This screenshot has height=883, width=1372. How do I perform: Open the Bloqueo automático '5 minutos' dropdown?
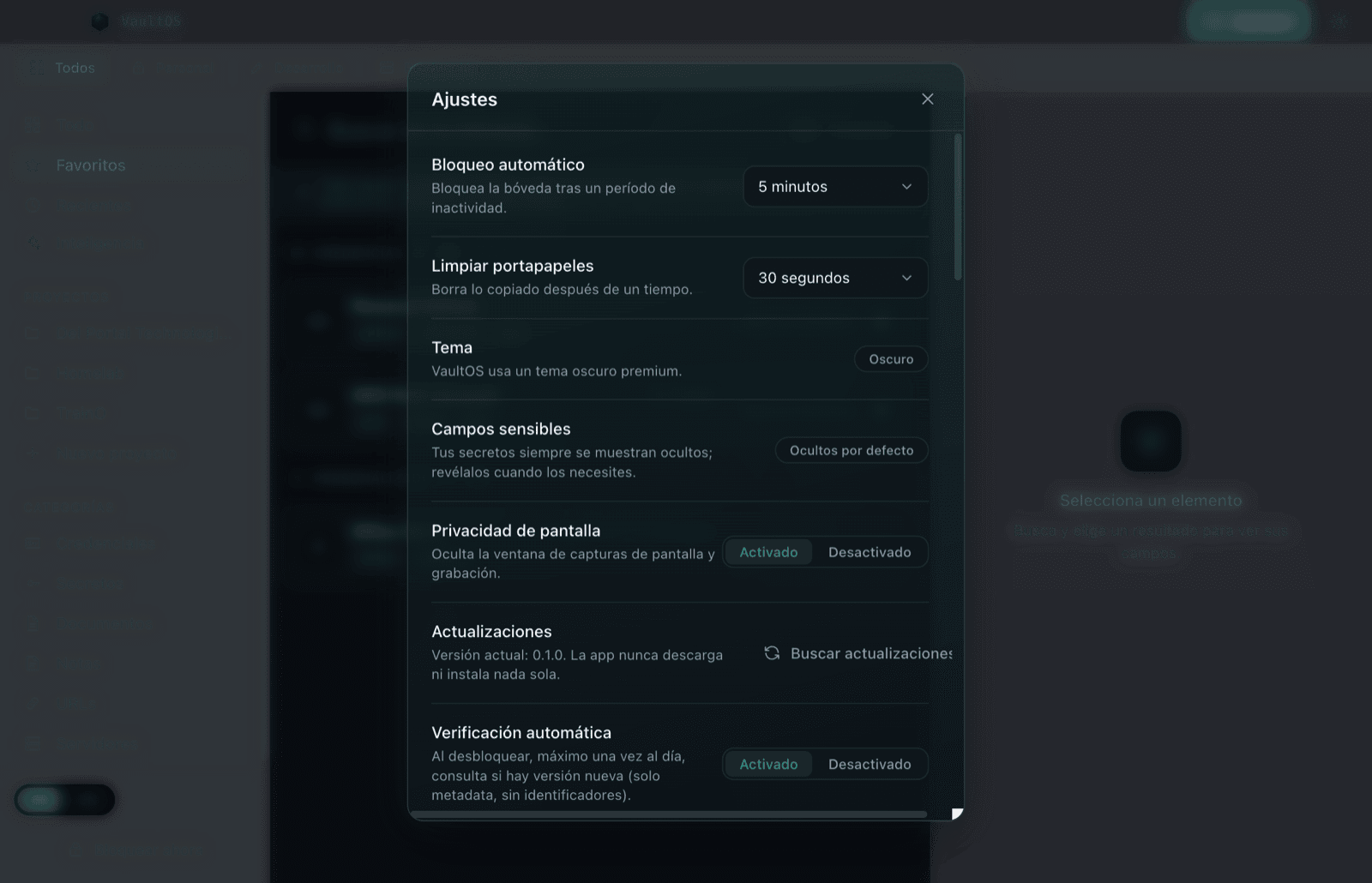tap(835, 187)
